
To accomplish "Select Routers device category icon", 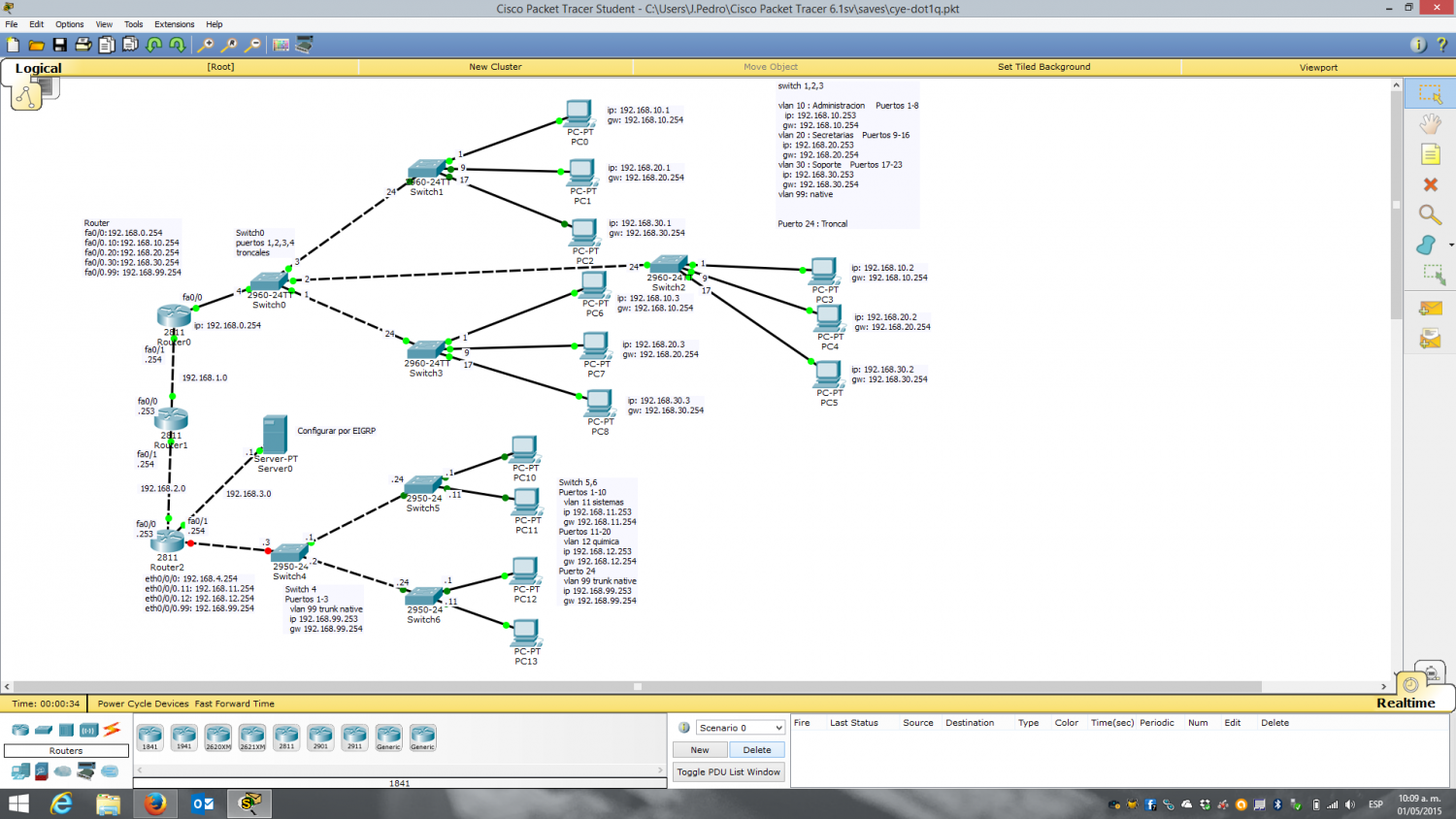I will pyautogui.click(x=20, y=730).
